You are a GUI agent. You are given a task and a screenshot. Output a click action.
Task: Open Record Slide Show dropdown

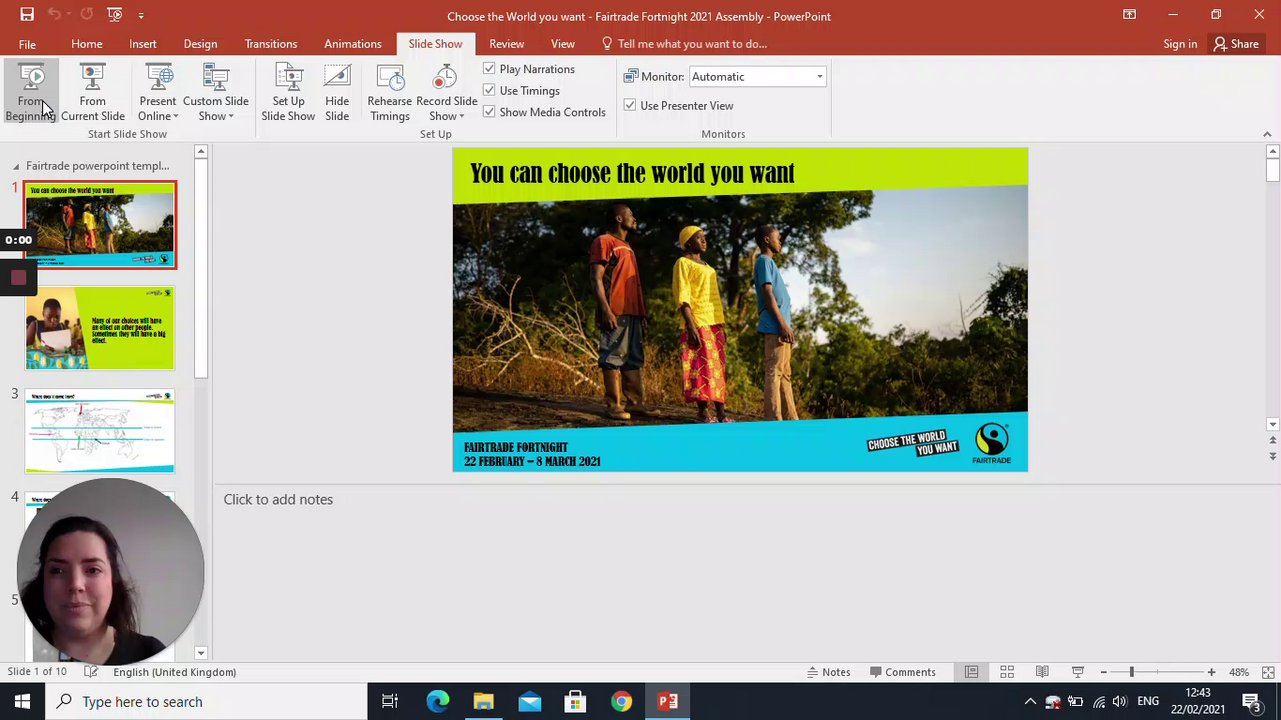pyautogui.click(x=446, y=93)
